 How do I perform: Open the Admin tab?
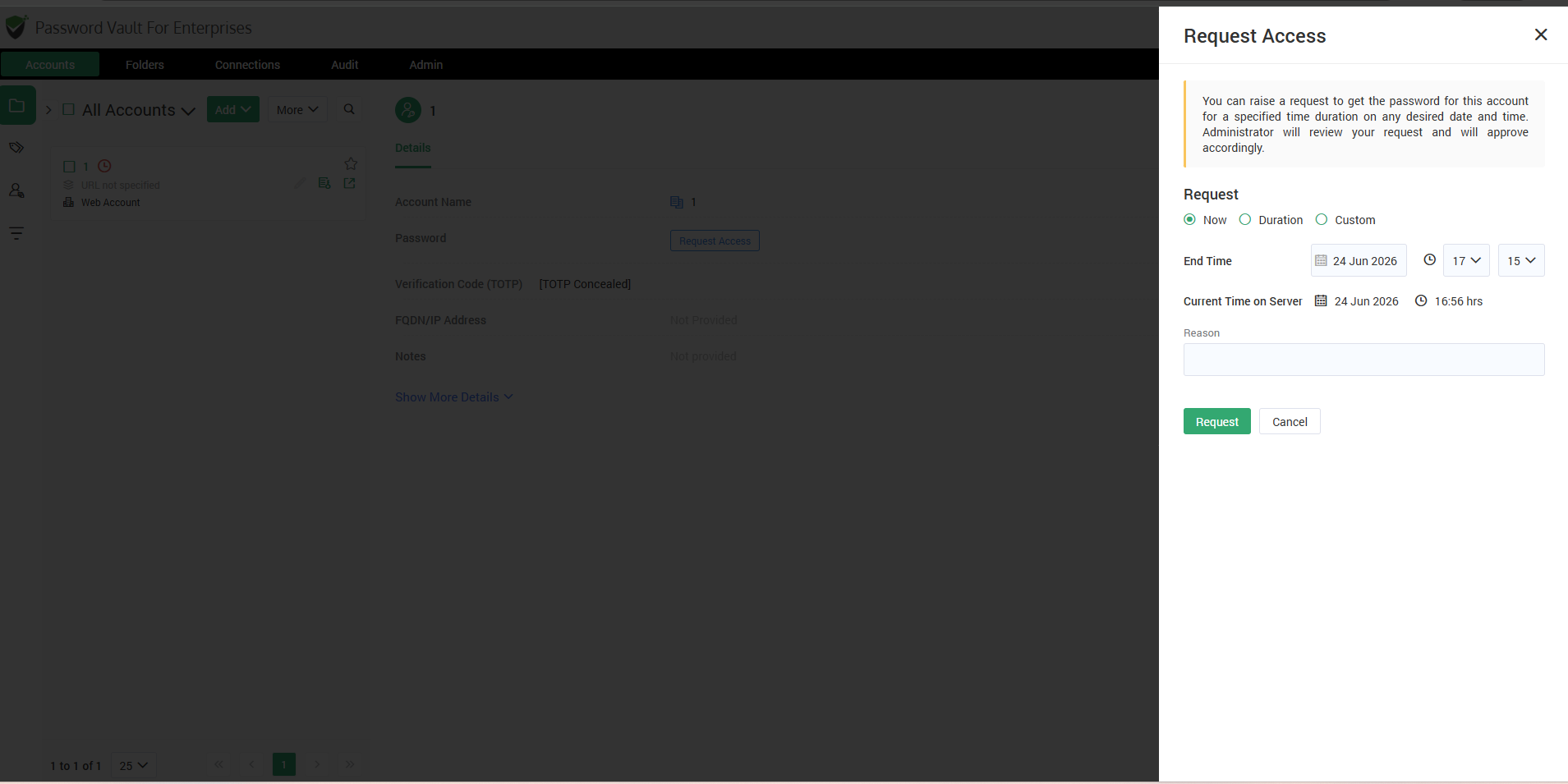point(425,64)
